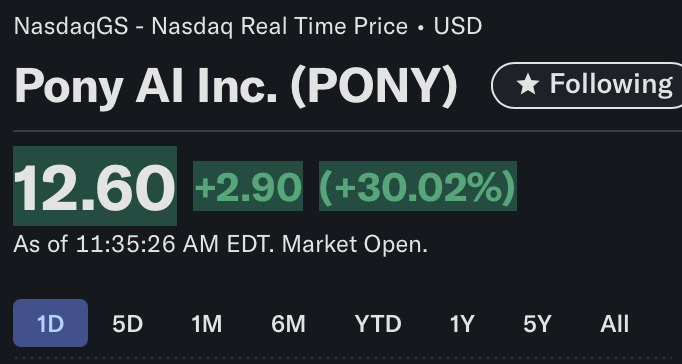
Task: Switch to the 5D chart range
Action: [127, 324]
